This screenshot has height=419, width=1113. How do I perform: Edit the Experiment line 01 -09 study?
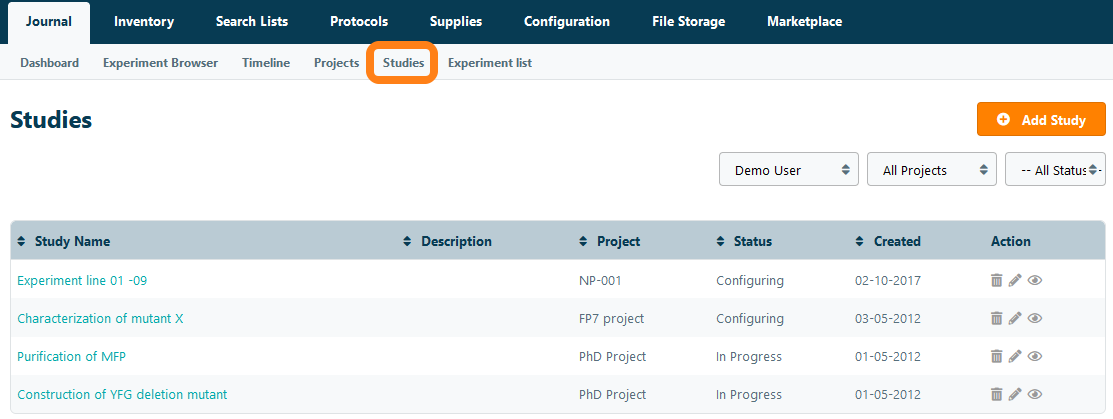[1015, 281]
